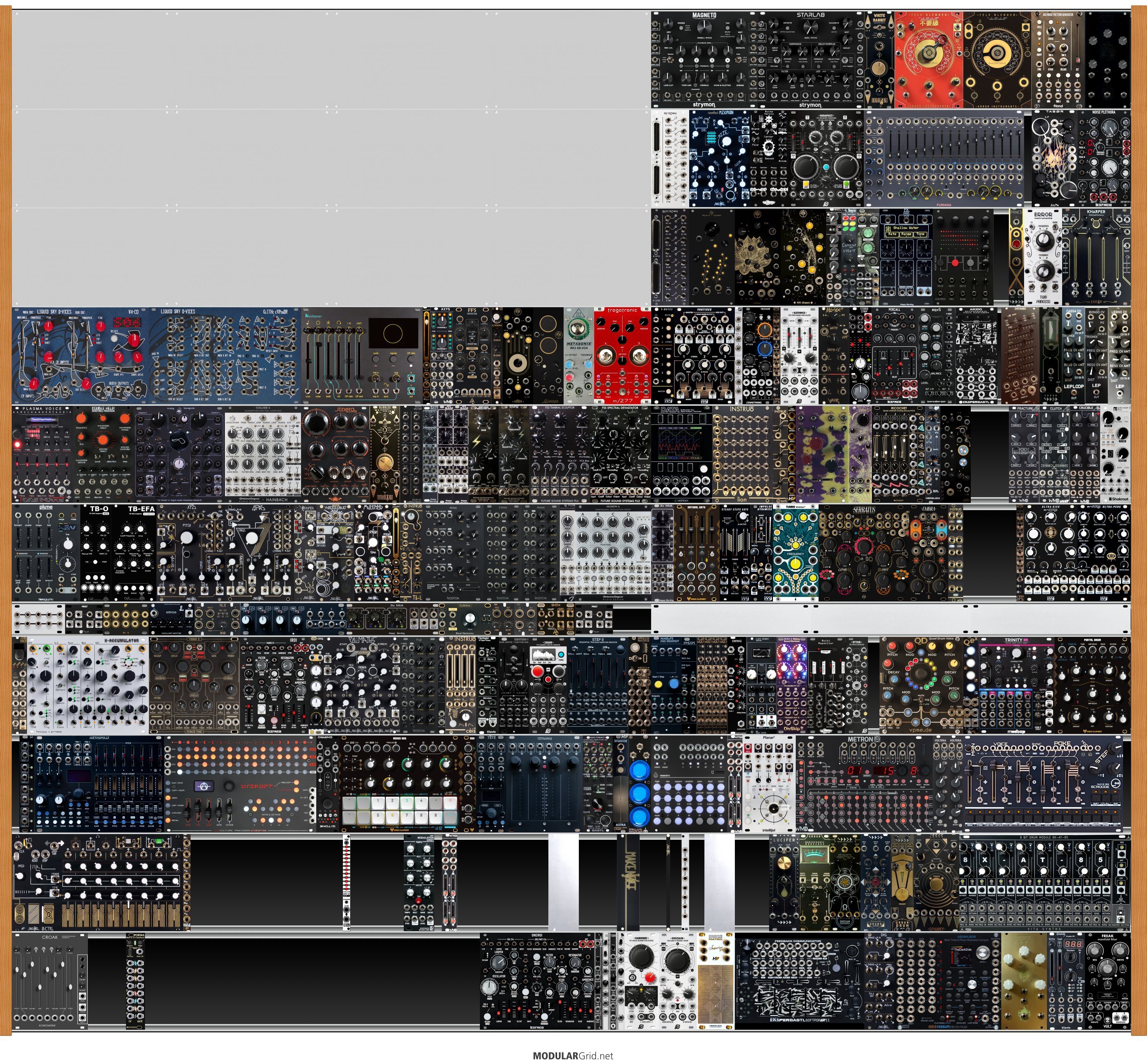This screenshot has height=1064, width=1147.
Task: Select the Soundhack Plexiphon module
Action: click(719, 158)
